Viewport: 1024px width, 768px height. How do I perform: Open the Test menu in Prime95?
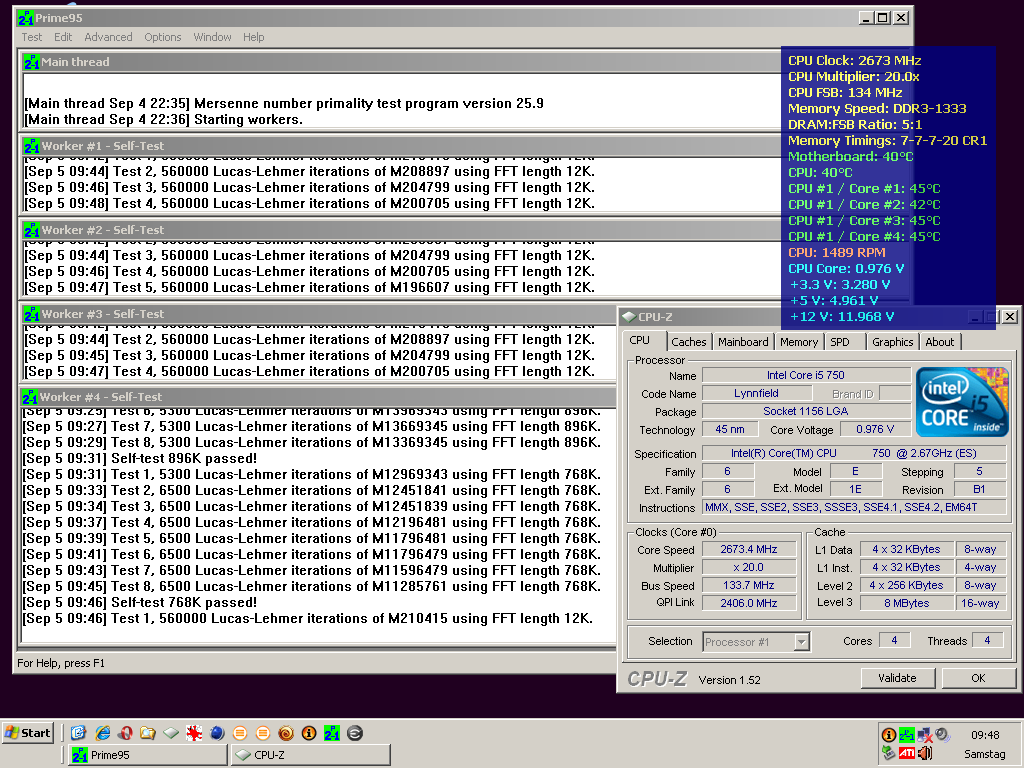(x=32, y=37)
